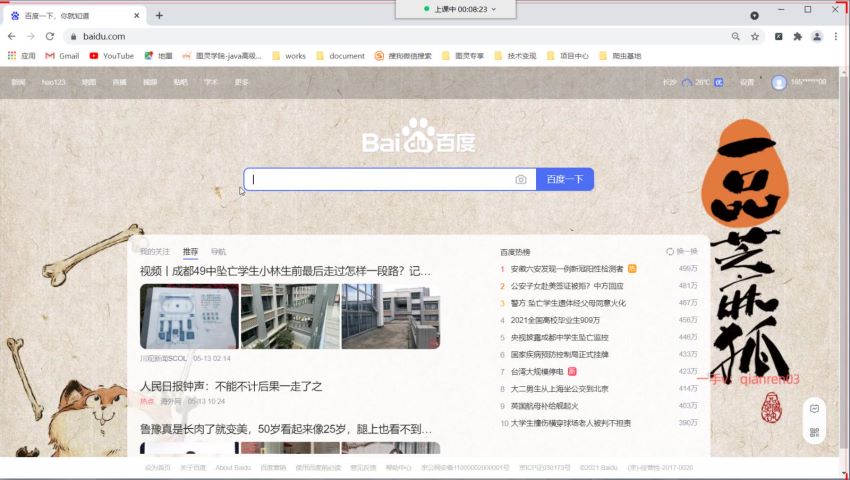Click the Baidu user avatar
Image resolution: width=850 pixels, height=480 pixels.
(779, 82)
